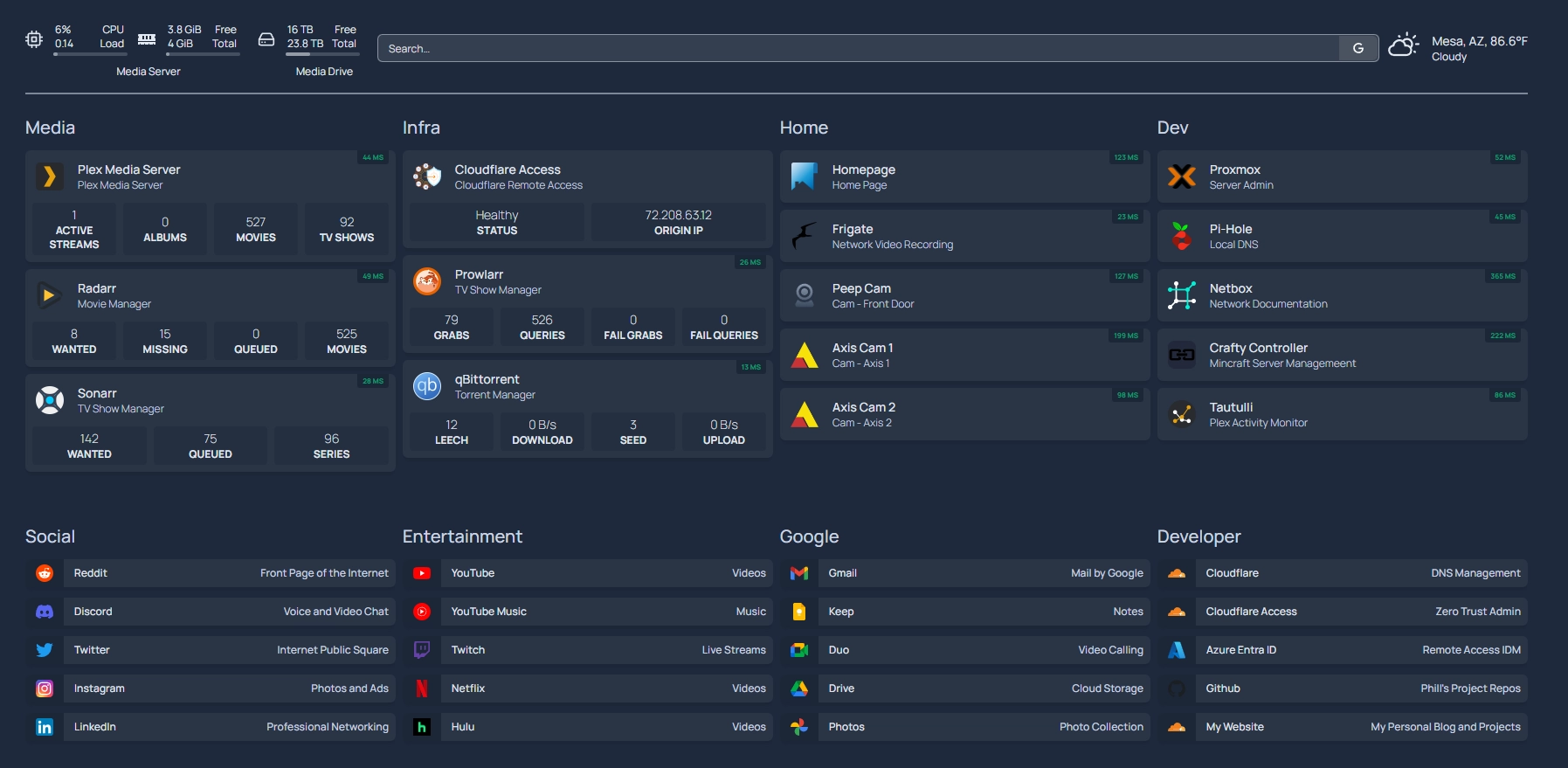
Task: Open the My Website bookmark
Action: [1362, 727]
